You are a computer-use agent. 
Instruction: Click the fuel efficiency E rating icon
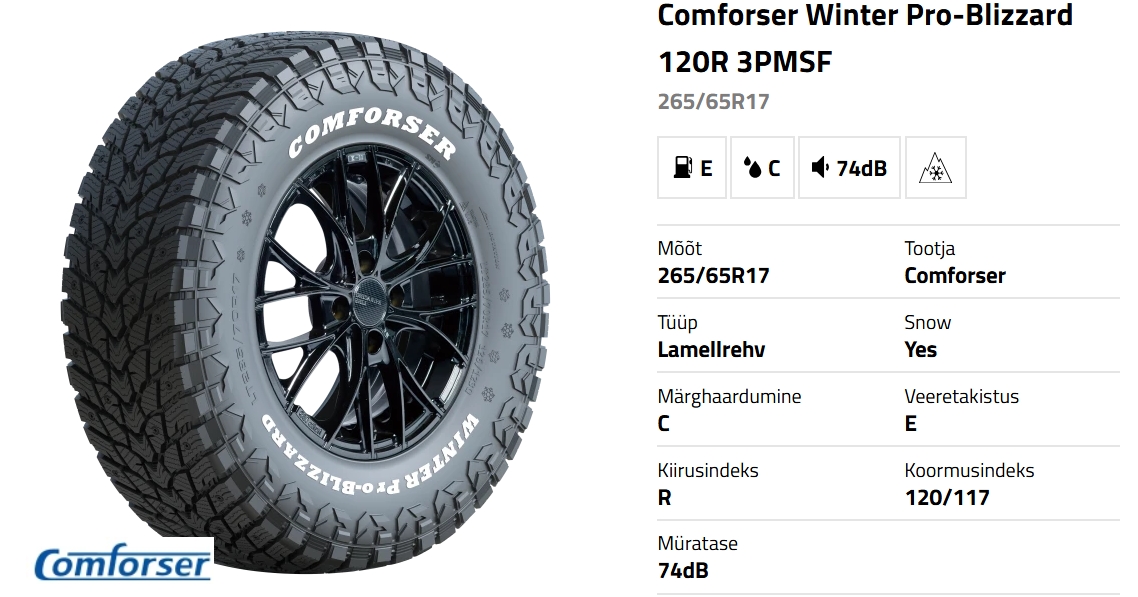tap(692, 168)
